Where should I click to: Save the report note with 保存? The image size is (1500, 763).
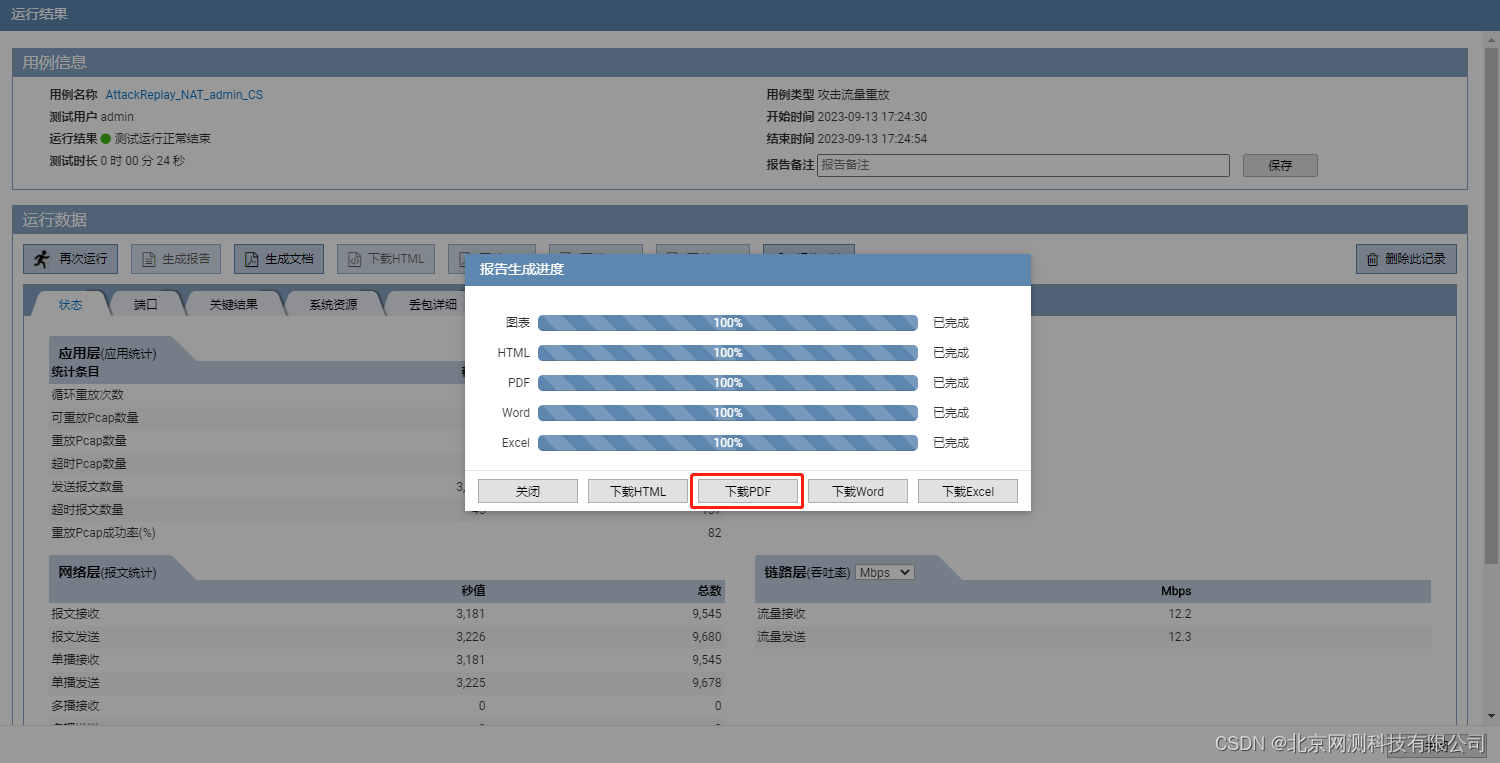(x=1280, y=166)
